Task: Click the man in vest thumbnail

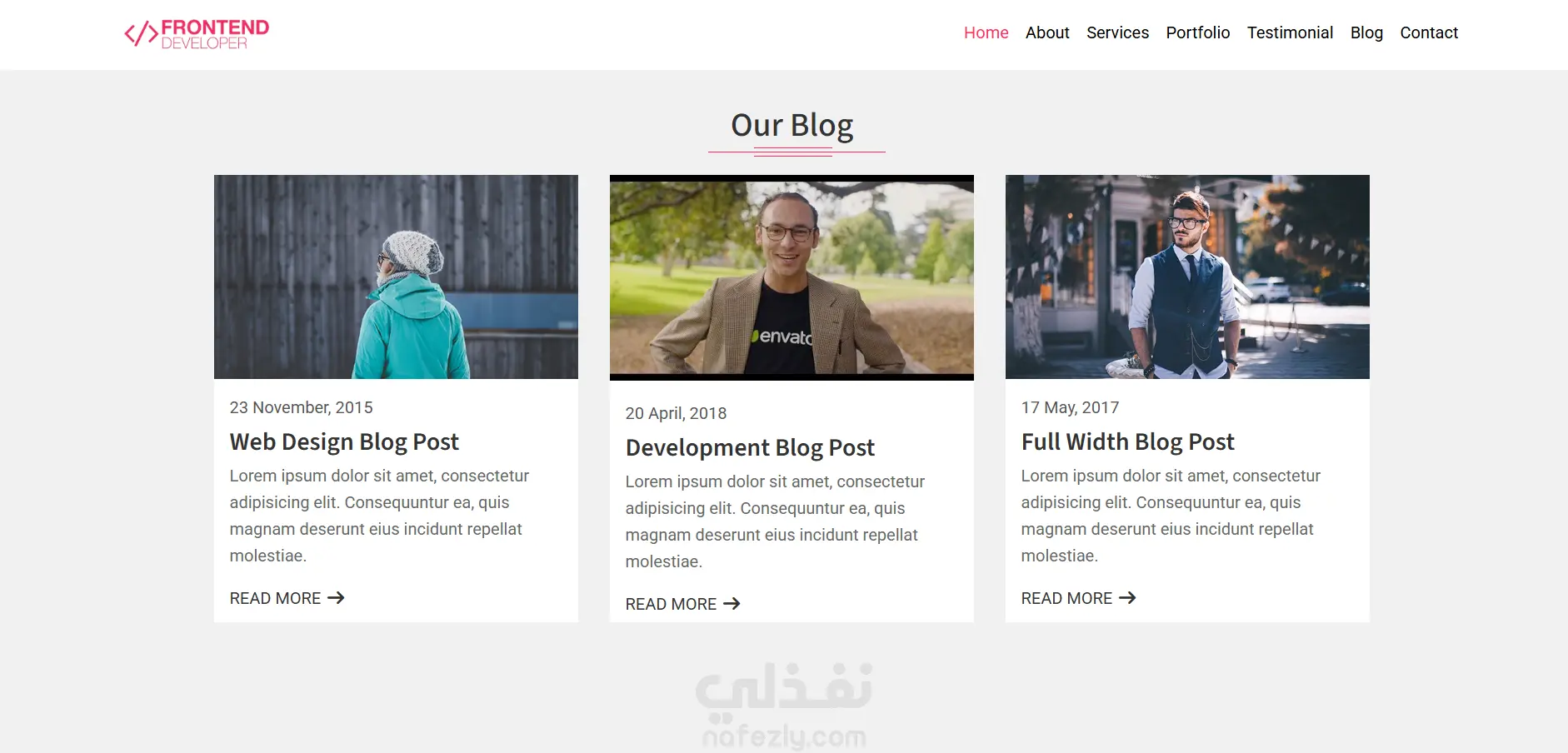Action: point(1187,277)
